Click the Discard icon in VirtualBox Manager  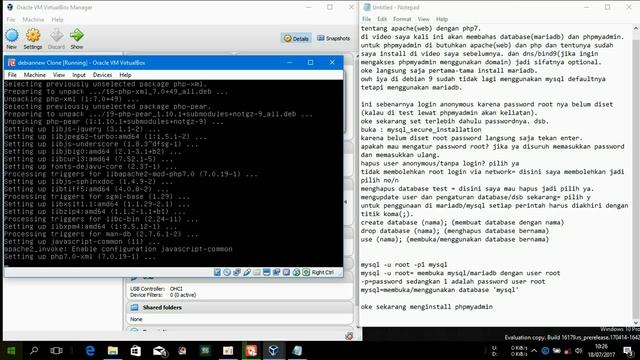[56, 36]
